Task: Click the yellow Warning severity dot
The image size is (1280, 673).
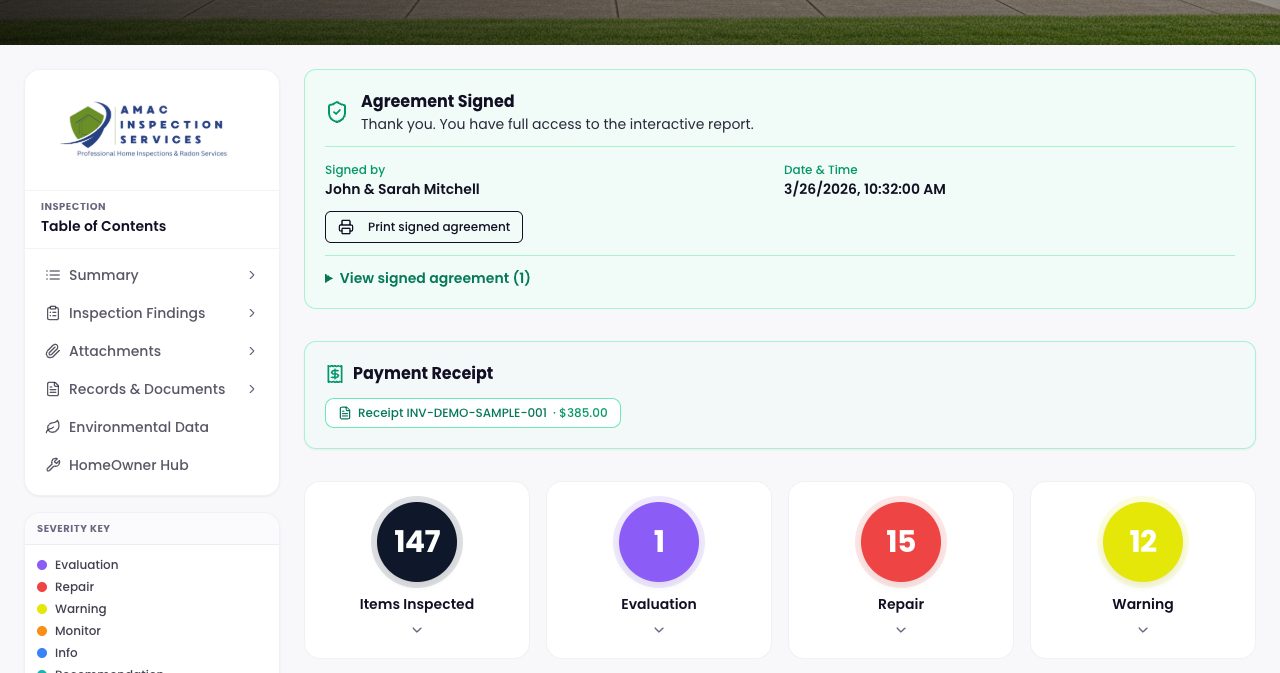Action: [x=42, y=609]
